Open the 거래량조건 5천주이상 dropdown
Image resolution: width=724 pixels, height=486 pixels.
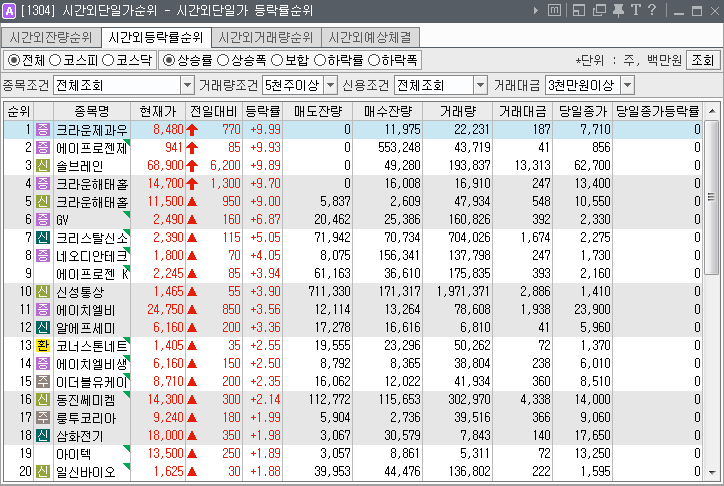[x=331, y=85]
